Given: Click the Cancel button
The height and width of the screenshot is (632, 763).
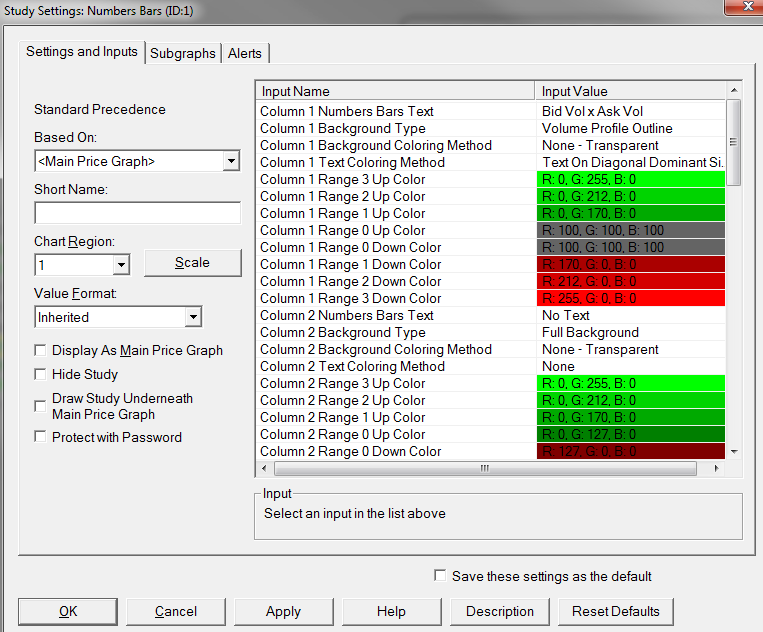Looking at the screenshot, I should tap(176, 612).
